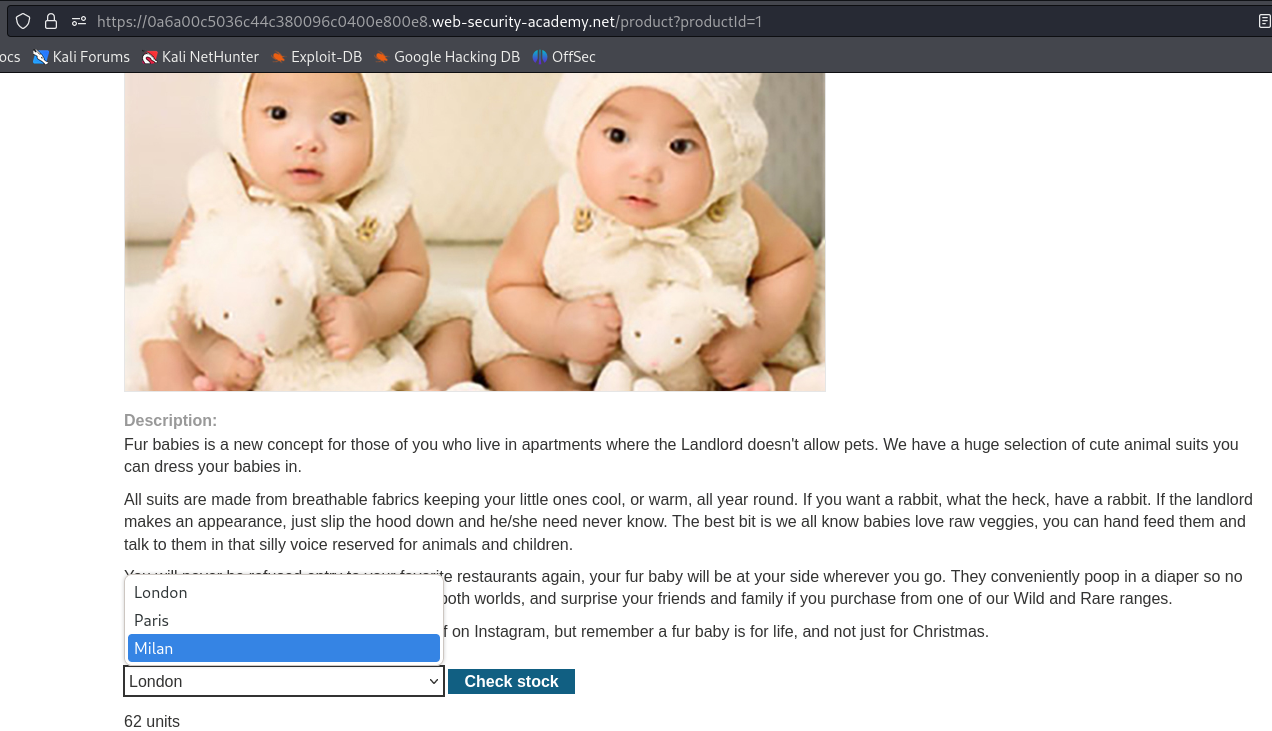1272x731 pixels.
Task: Click the store select box arrow
Action: pyautogui.click(x=434, y=682)
